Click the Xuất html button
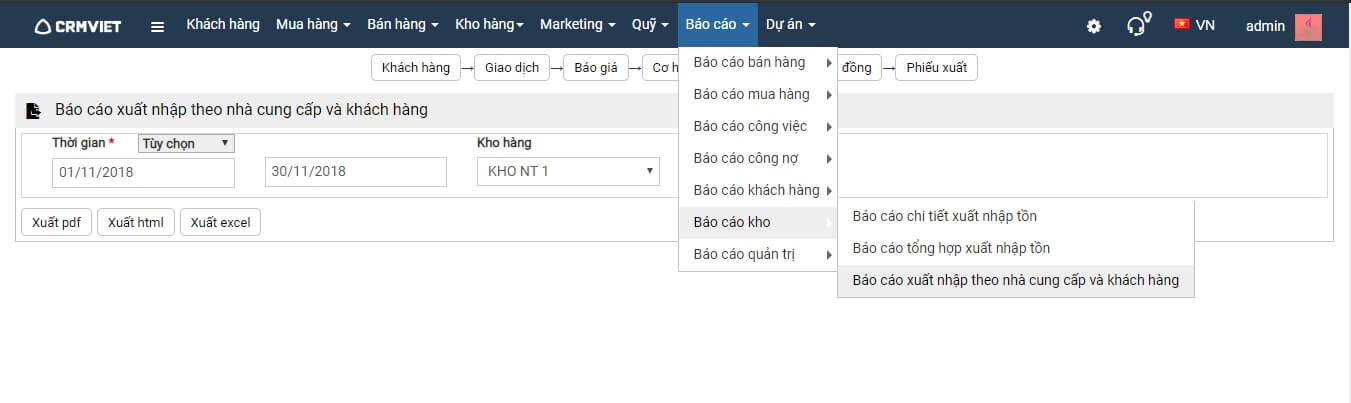 [x=136, y=222]
